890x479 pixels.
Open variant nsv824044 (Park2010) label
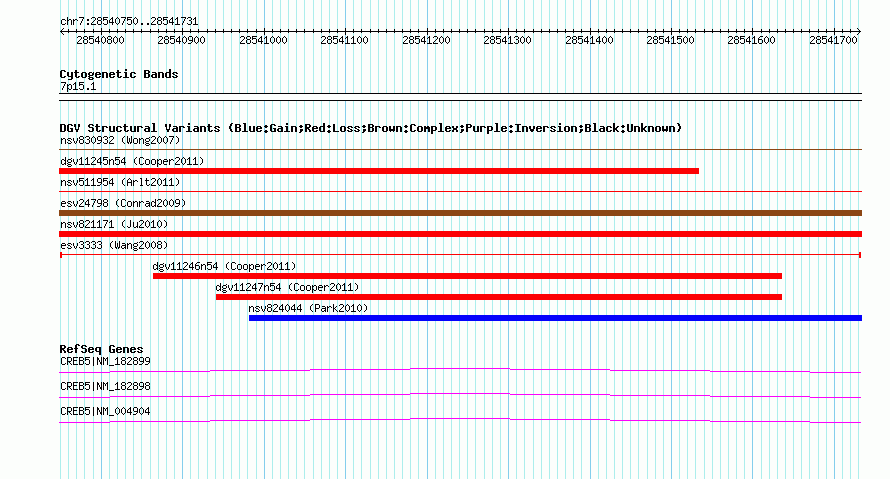(x=308, y=308)
